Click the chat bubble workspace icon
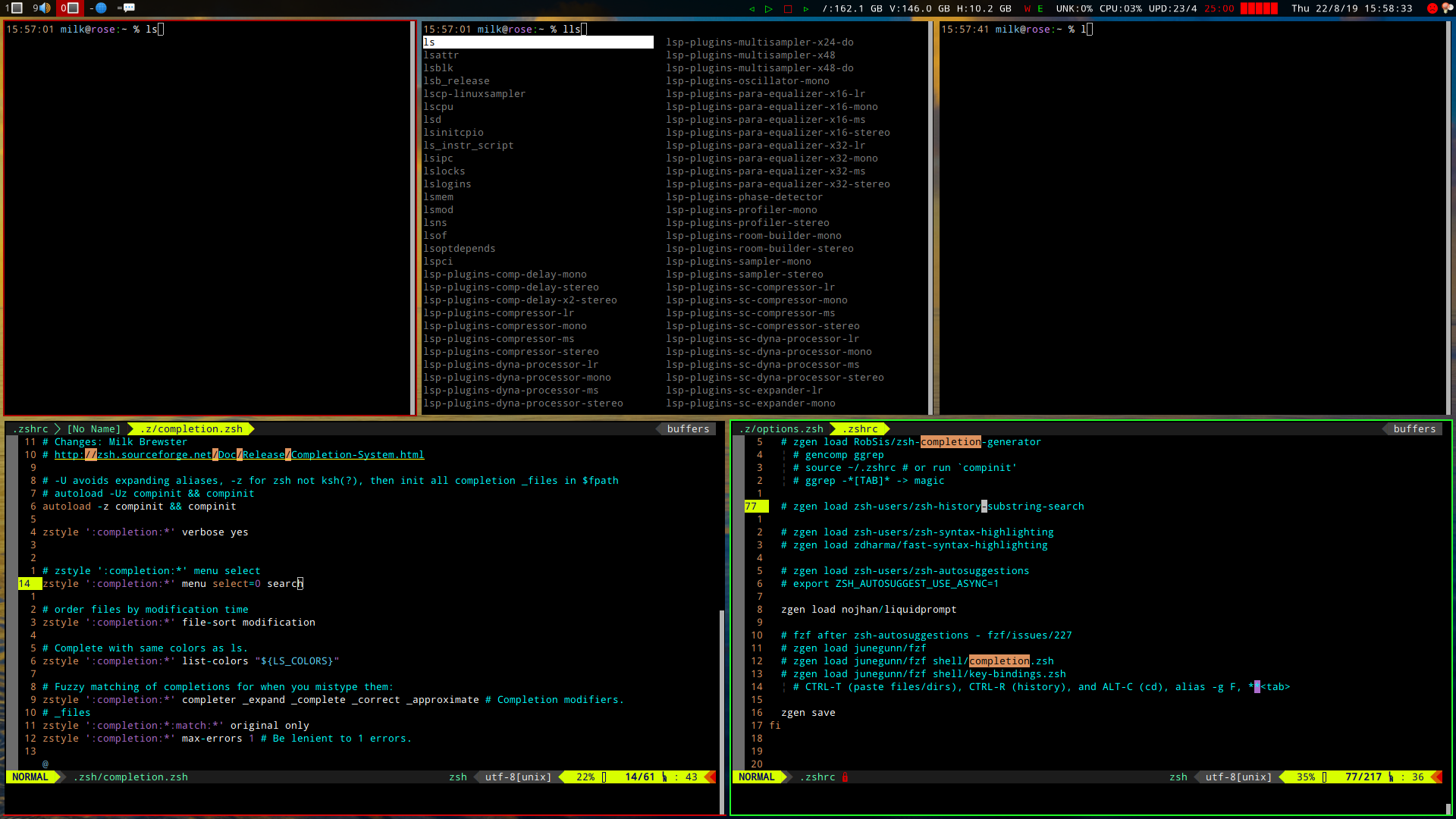 129,8
